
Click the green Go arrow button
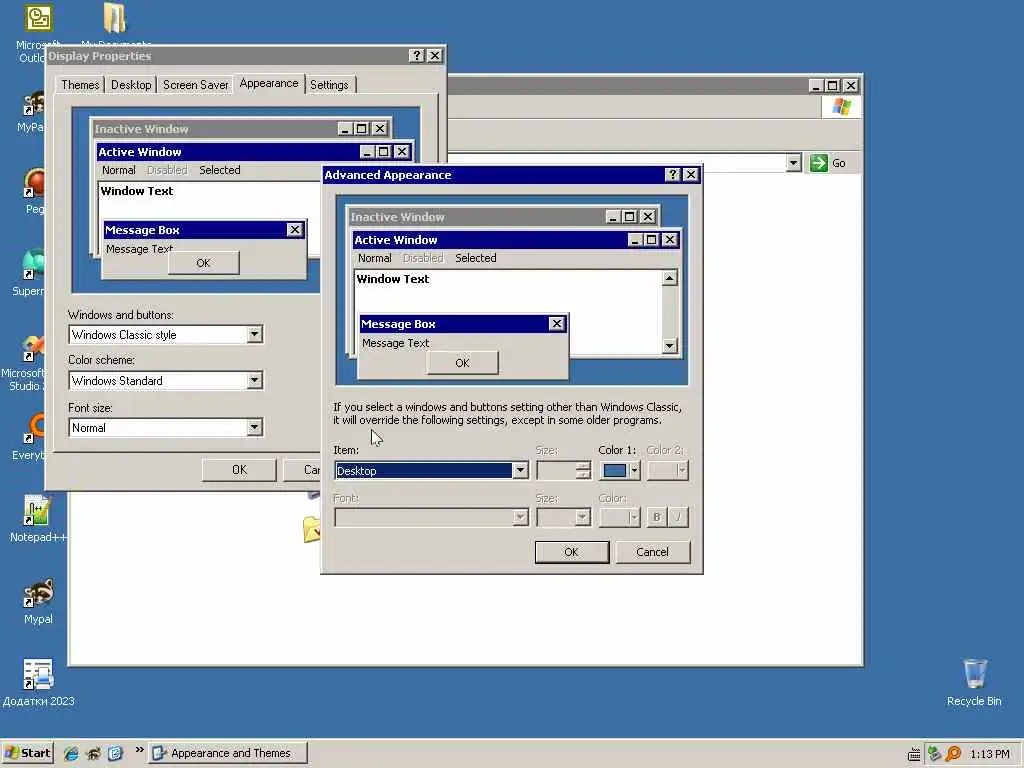tap(818, 163)
